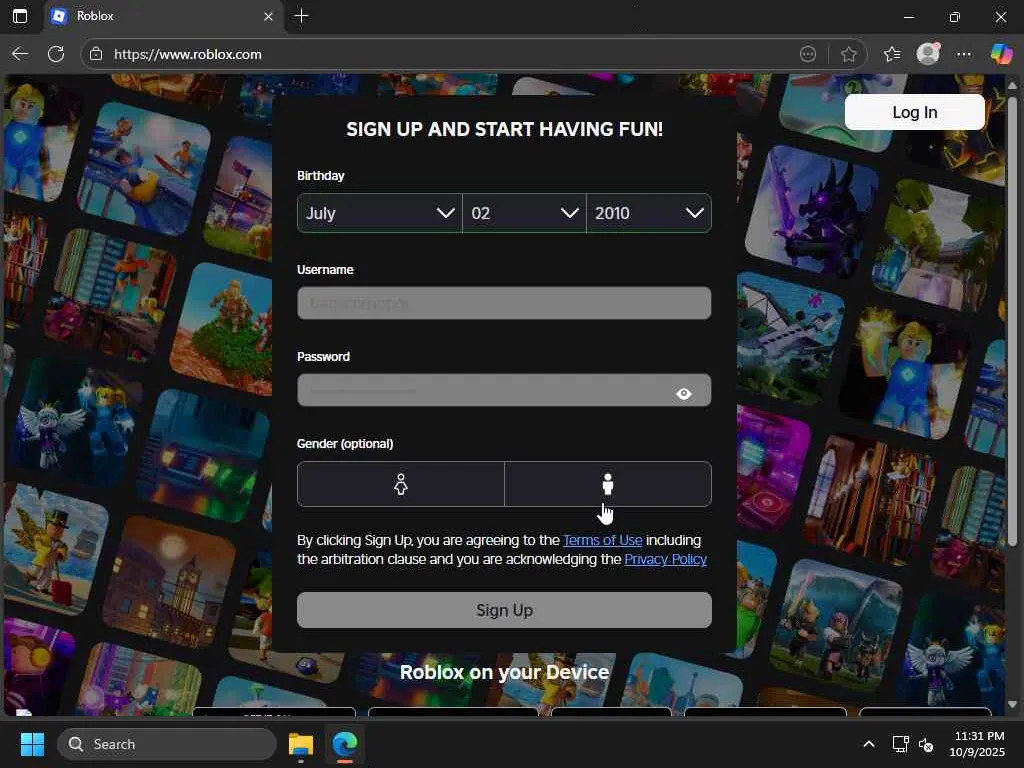Viewport: 1024px width, 768px height.
Task: Open the Windows Start menu
Action: [32, 744]
